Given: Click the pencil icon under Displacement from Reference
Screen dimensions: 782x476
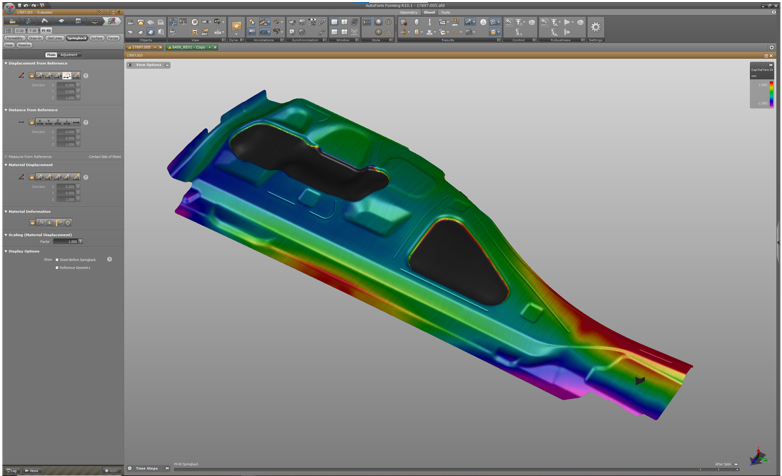Looking at the screenshot, I should [21, 75].
